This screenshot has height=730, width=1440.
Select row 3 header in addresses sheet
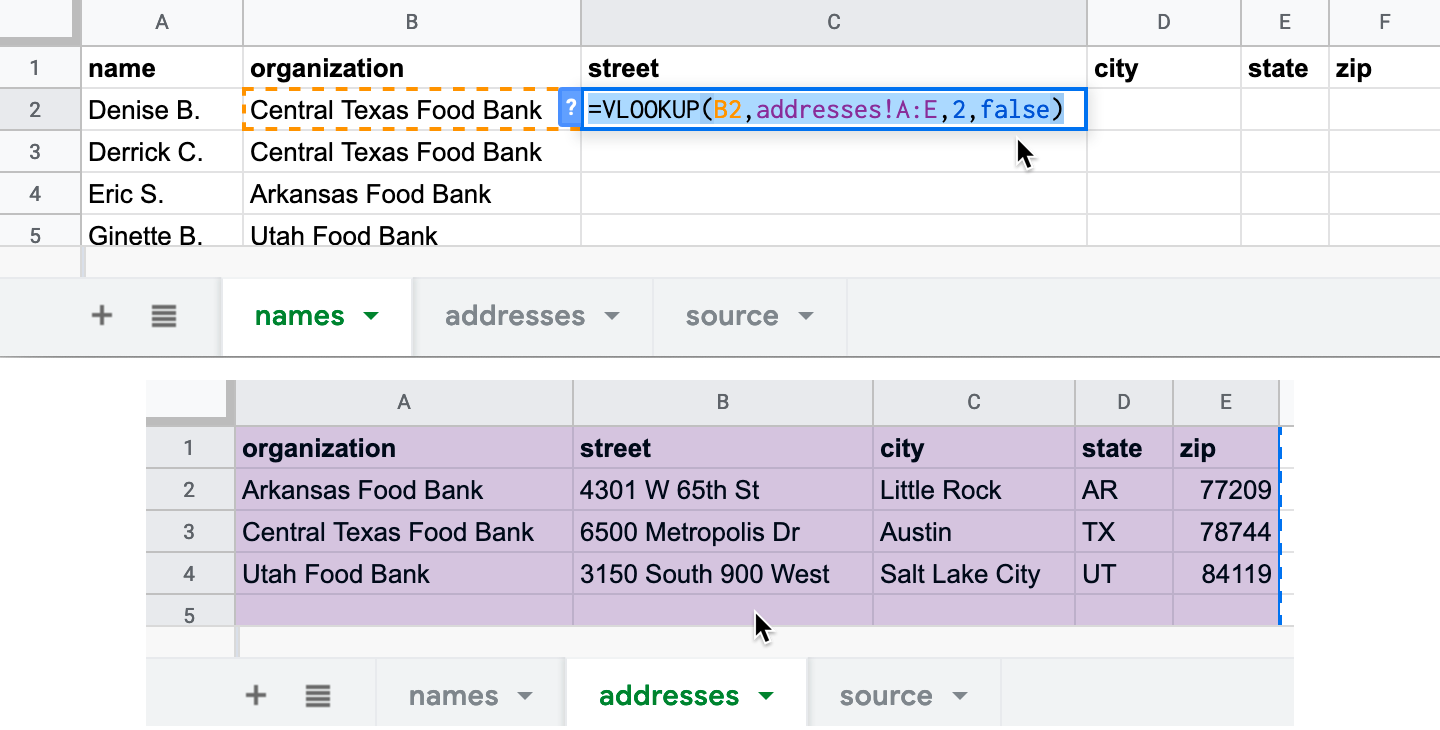coord(189,532)
